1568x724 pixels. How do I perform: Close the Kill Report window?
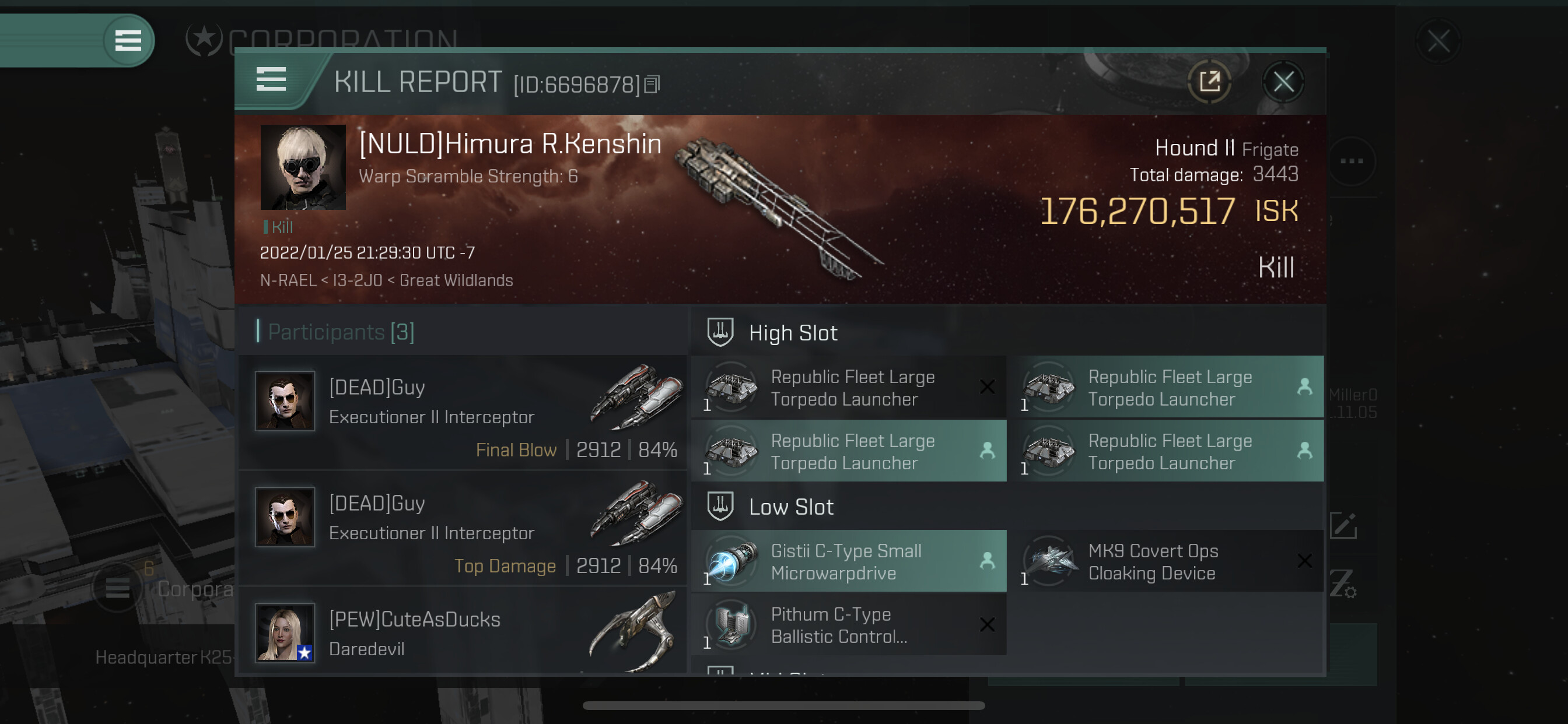pyautogui.click(x=1283, y=82)
